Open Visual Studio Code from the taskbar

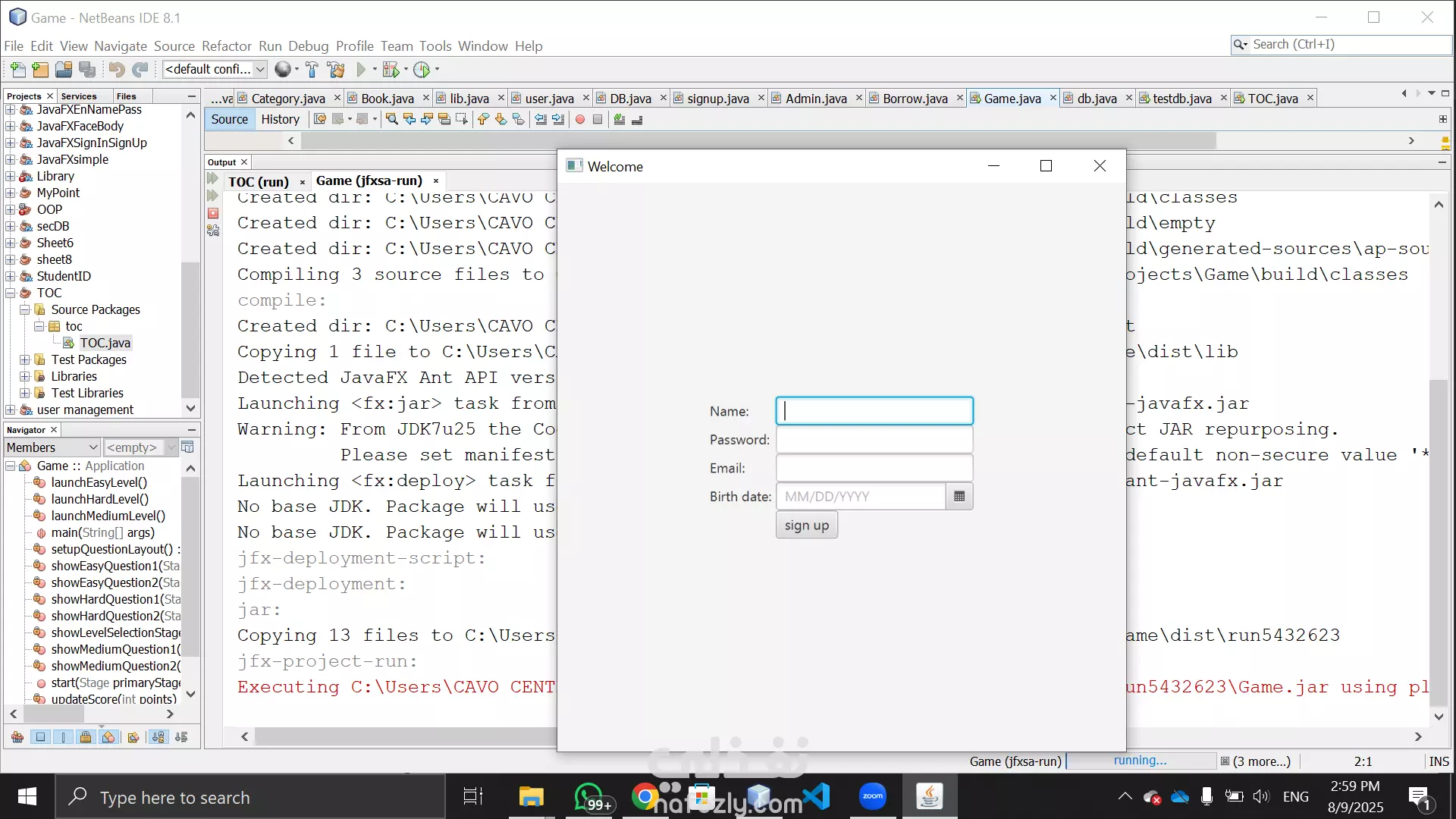(x=816, y=796)
